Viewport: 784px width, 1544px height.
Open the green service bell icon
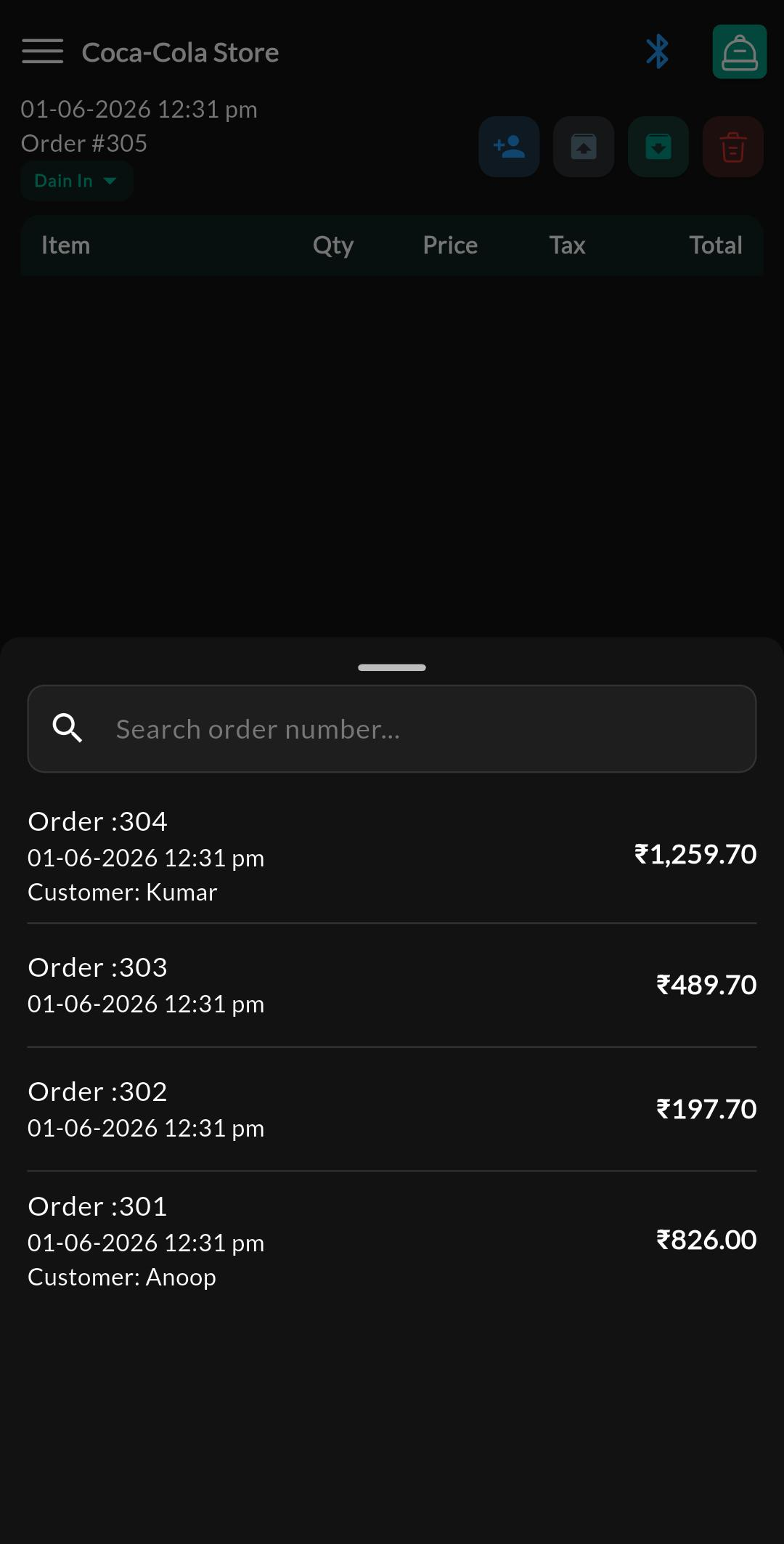740,52
